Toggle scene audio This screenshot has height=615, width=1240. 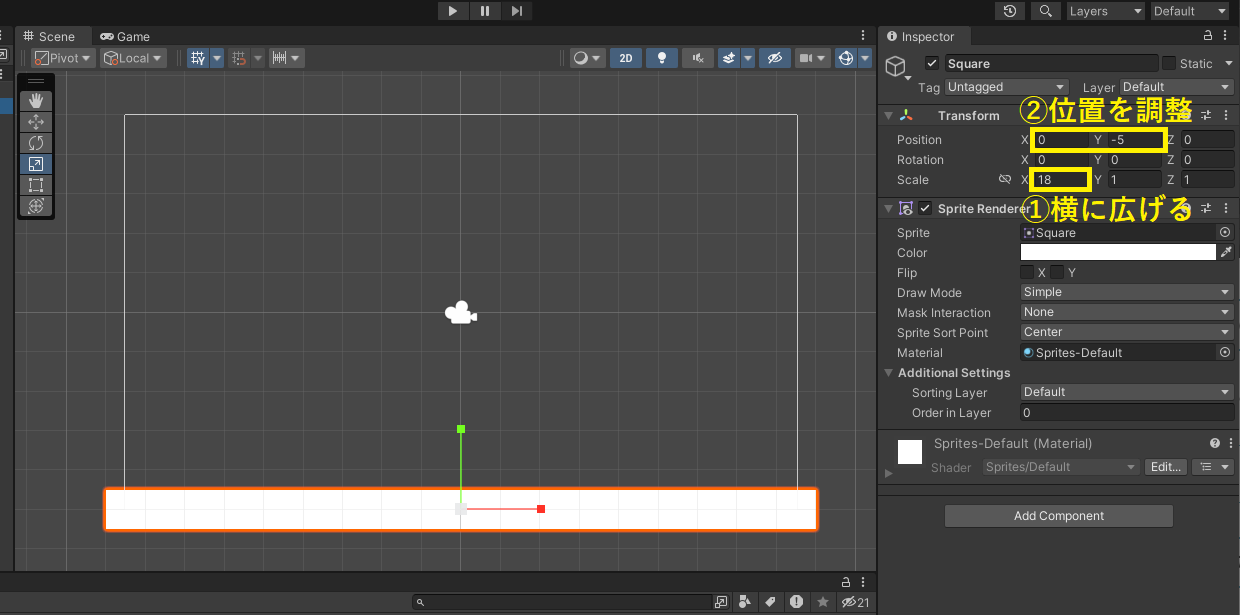(x=697, y=57)
